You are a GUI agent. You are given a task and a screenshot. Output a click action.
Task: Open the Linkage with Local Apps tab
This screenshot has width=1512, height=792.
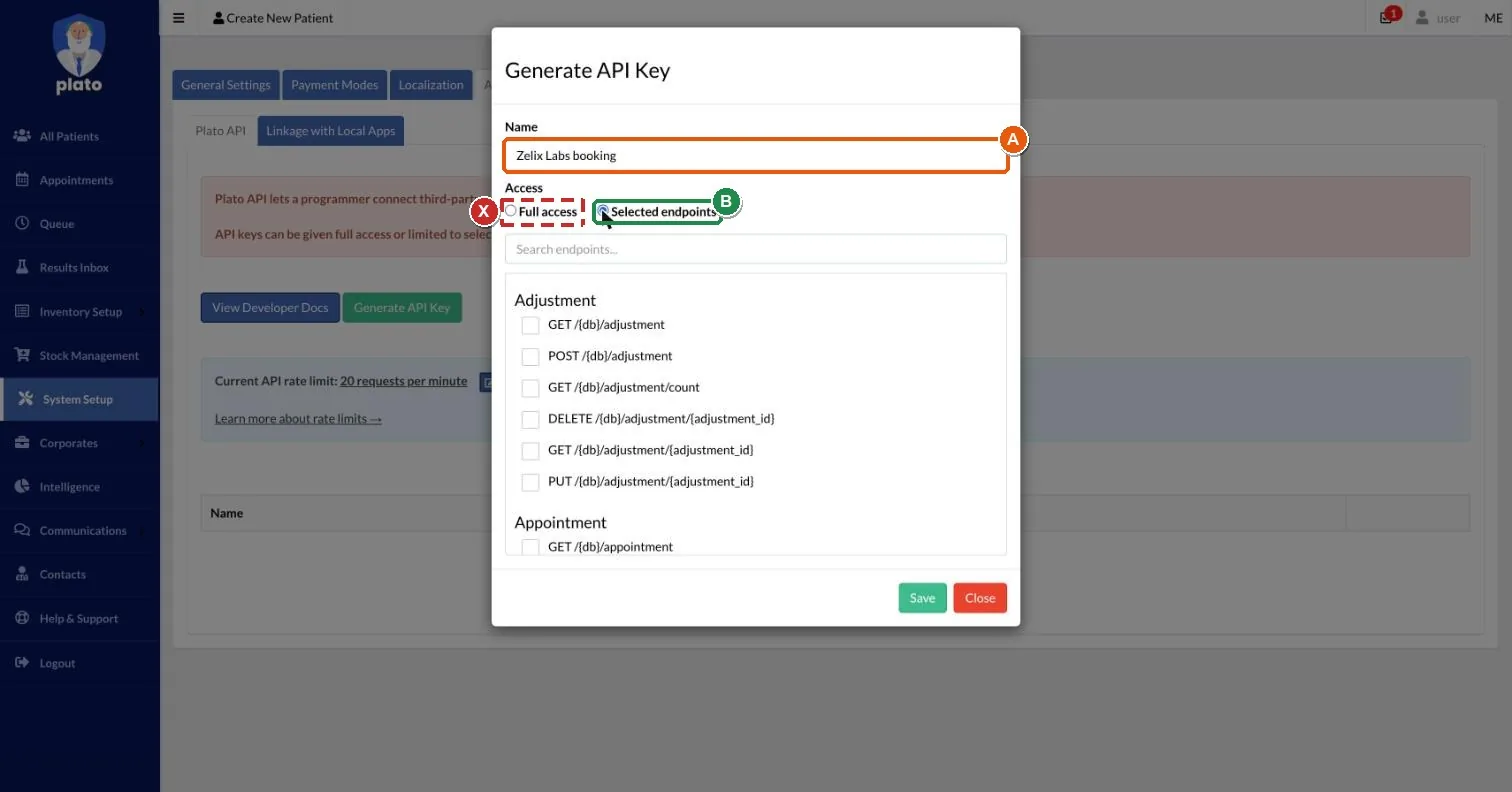coord(331,131)
